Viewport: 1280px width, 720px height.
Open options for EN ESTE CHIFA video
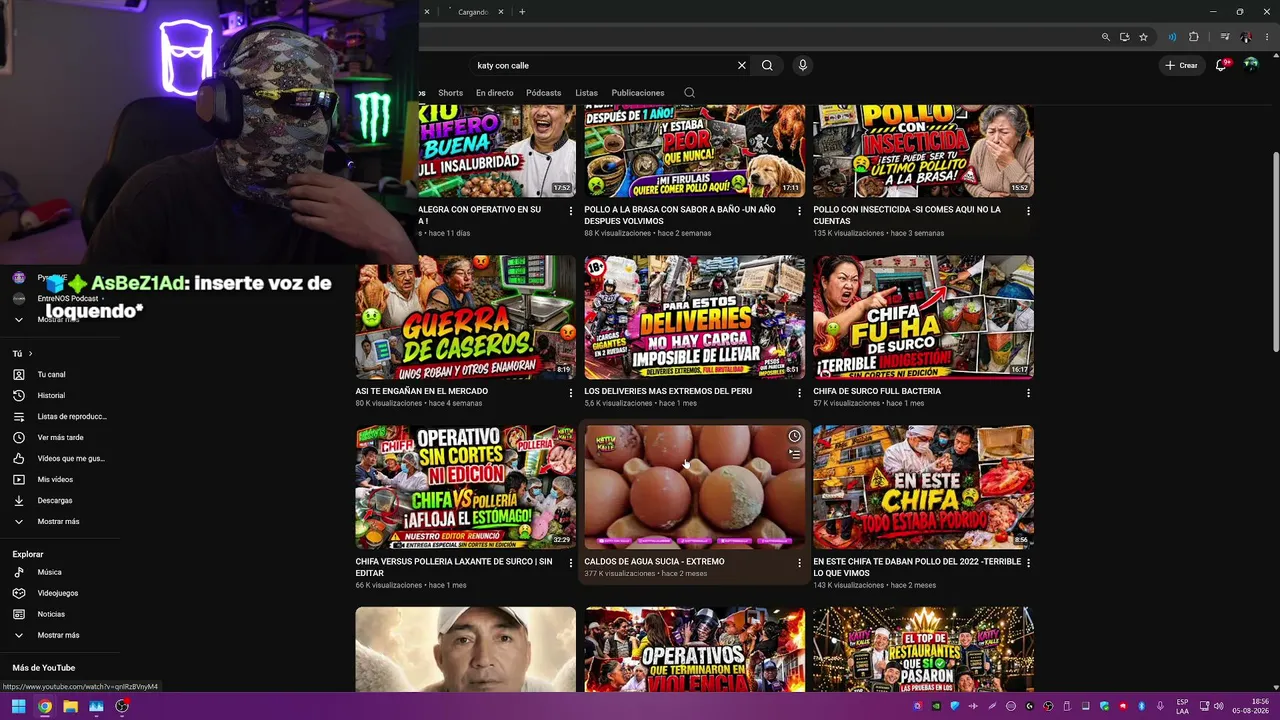1028,563
